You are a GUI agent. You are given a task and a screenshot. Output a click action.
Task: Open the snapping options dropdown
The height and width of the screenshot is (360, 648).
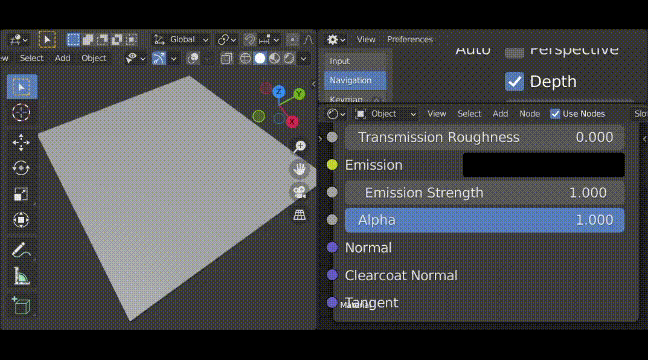pos(269,40)
